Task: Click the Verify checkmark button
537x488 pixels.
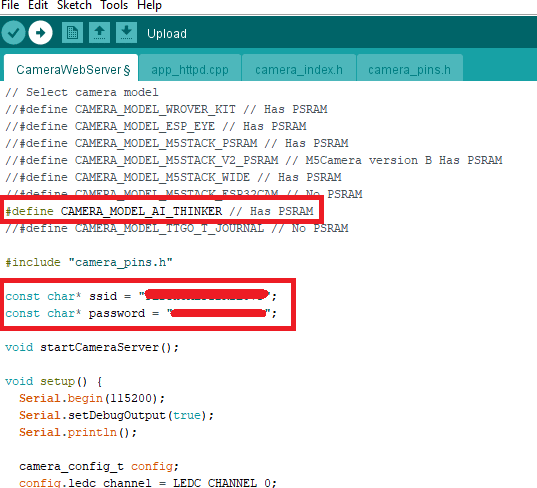Action: 13,33
